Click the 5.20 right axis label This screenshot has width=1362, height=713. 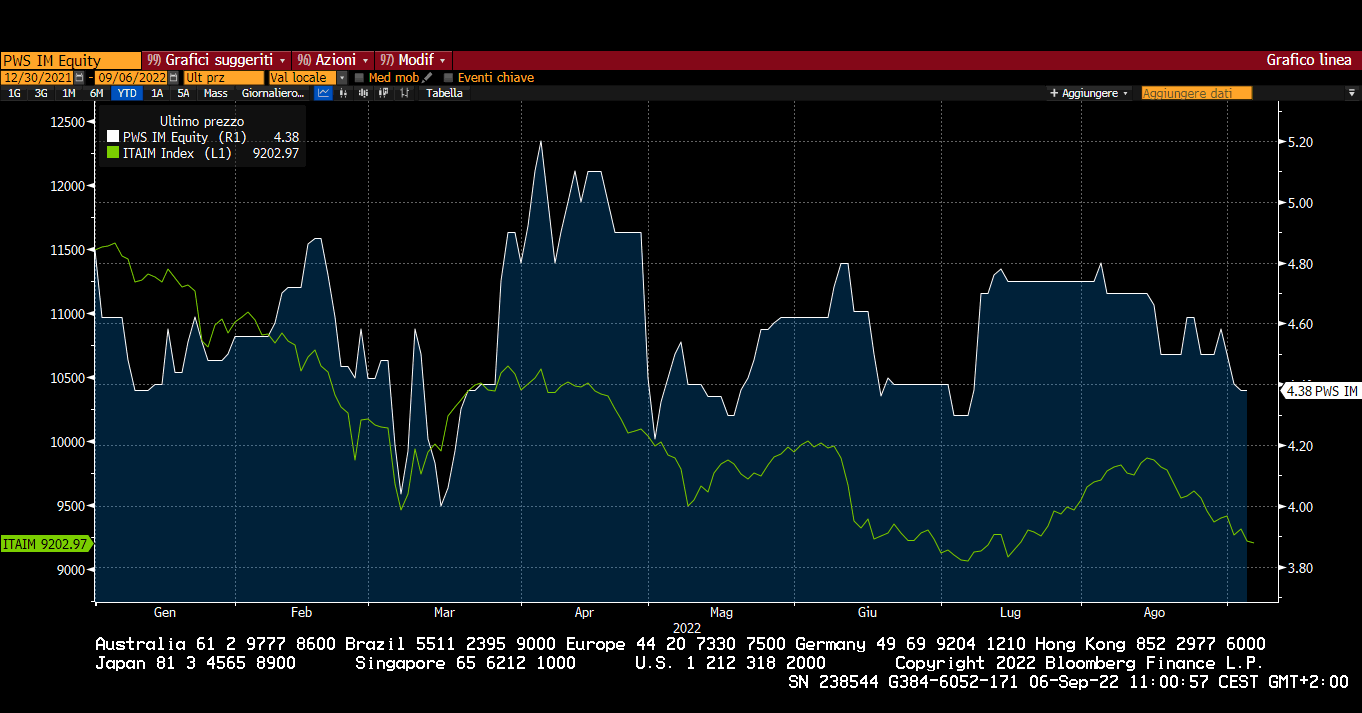(1300, 143)
